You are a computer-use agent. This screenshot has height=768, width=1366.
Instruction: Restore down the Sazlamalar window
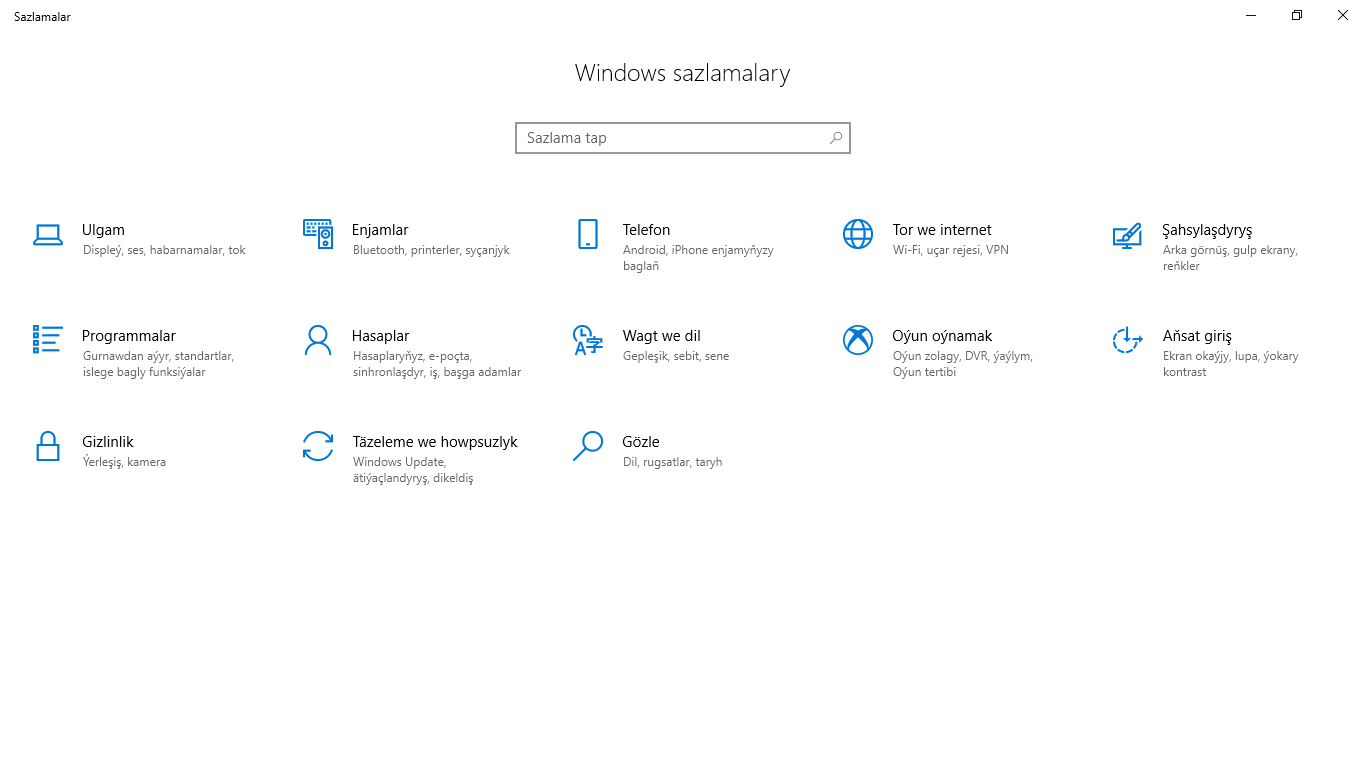[x=1297, y=15]
